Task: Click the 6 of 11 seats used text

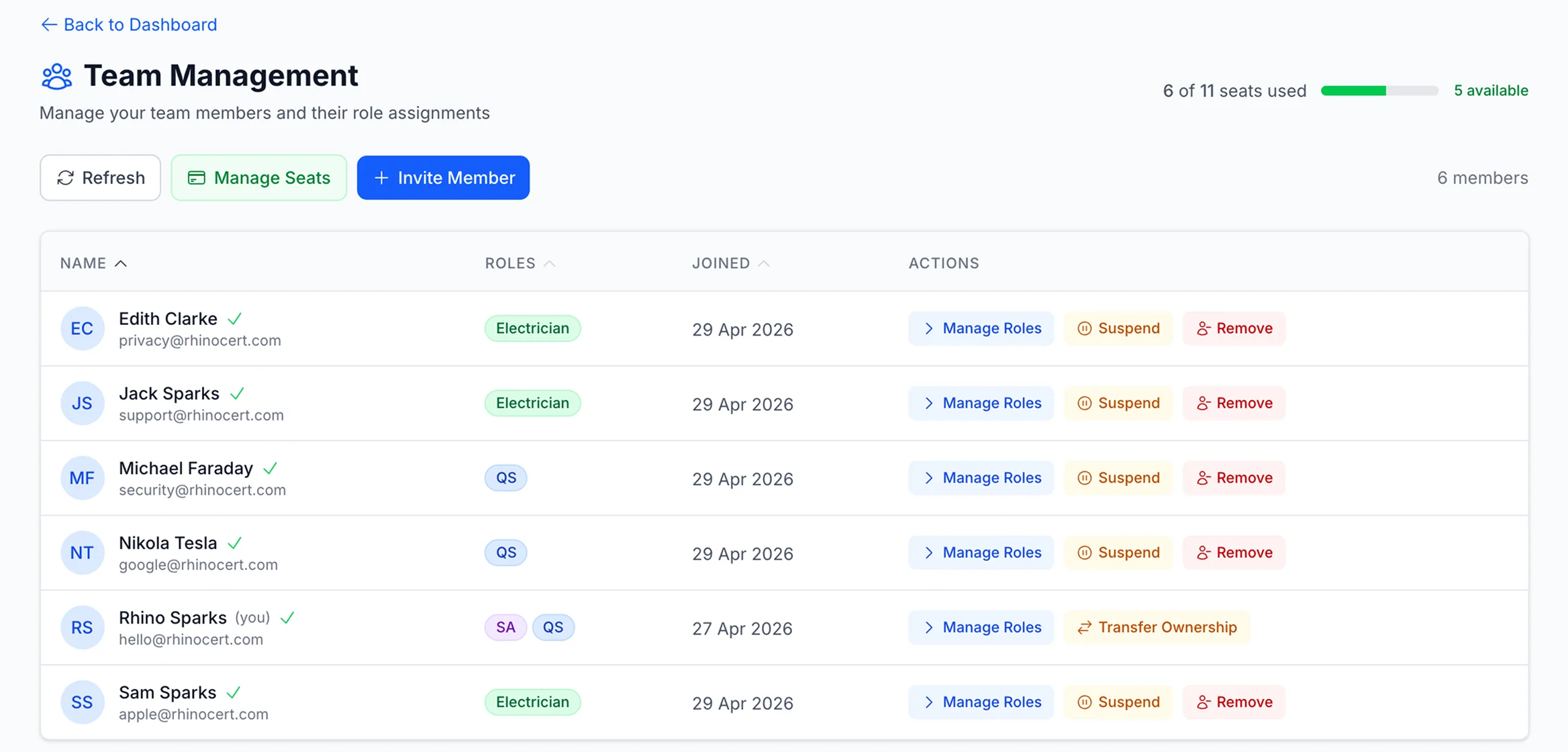Action: 1234,91
